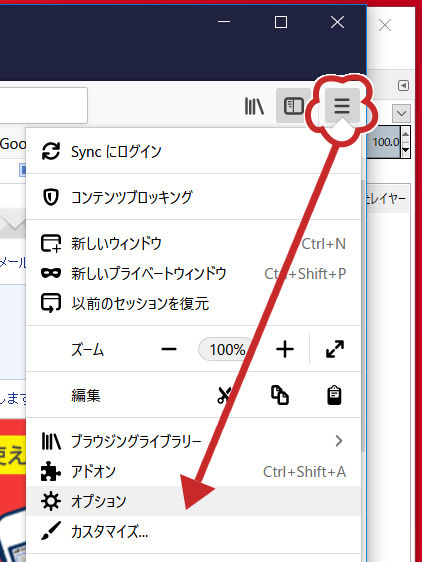Copy using the copy pages icon
Viewport: 422px width, 562px height.
coord(280,395)
